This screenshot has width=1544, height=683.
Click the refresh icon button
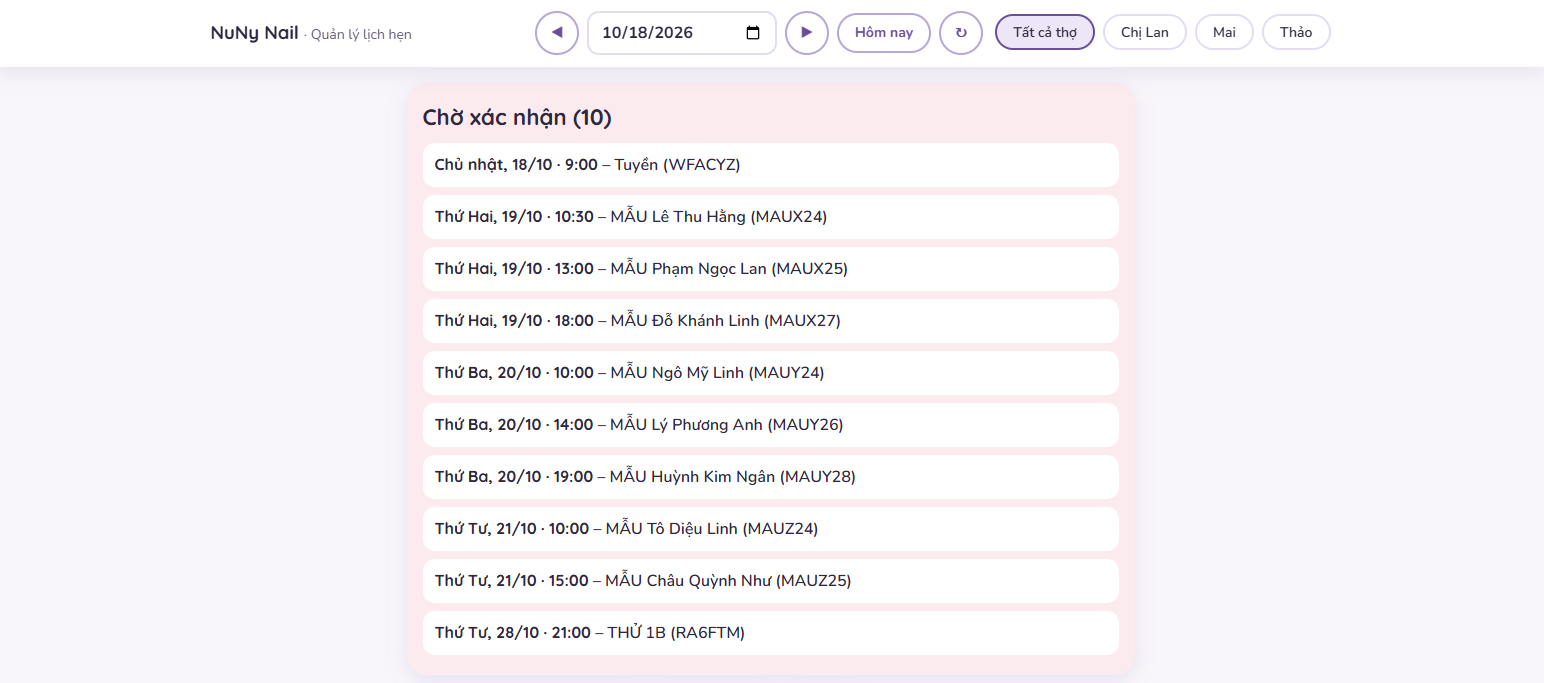tap(961, 33)
